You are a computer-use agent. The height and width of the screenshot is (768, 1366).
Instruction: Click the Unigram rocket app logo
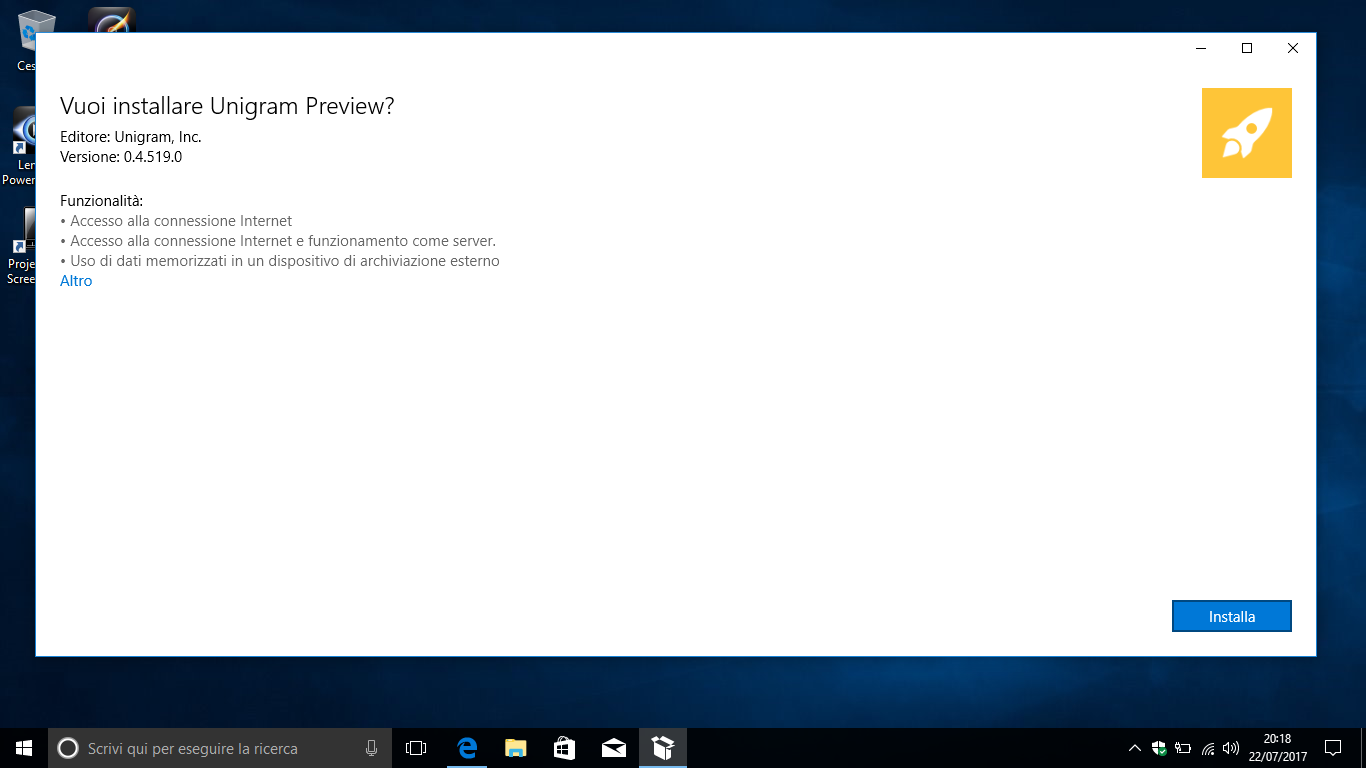[1246, 133]
